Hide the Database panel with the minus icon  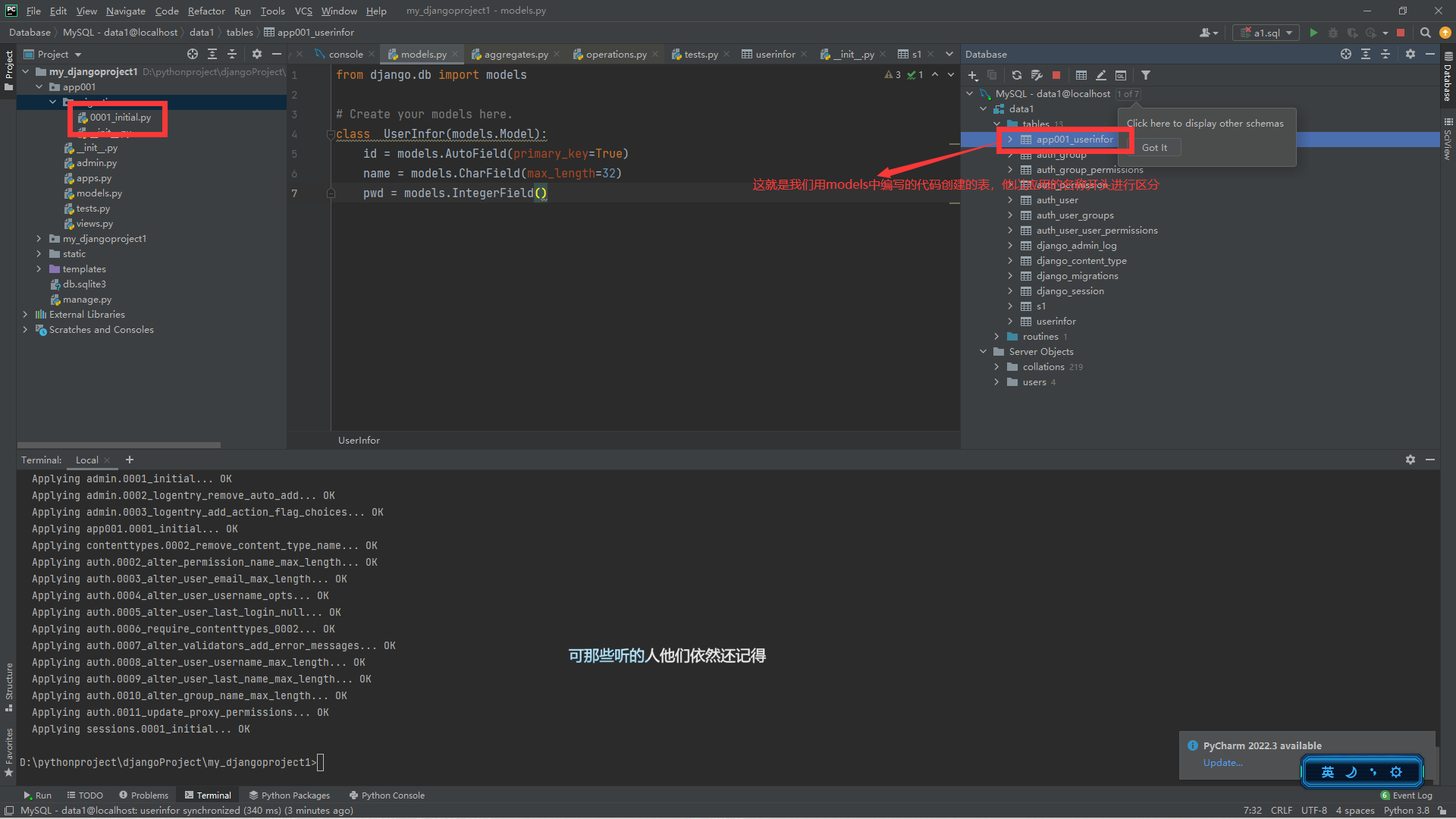(x=1429, y=54)
